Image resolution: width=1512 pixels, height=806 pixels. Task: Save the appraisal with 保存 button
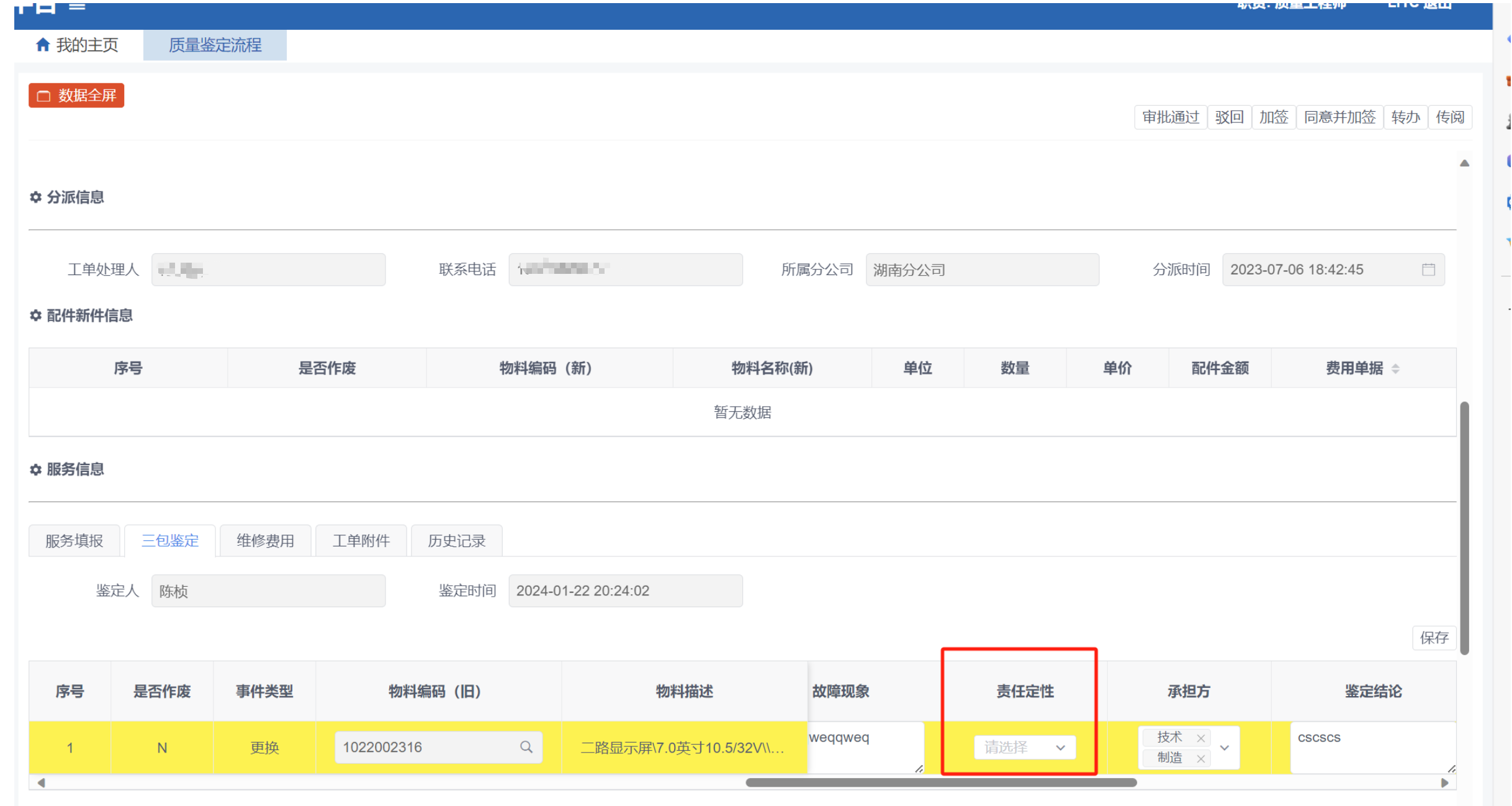click(1434, 638)
